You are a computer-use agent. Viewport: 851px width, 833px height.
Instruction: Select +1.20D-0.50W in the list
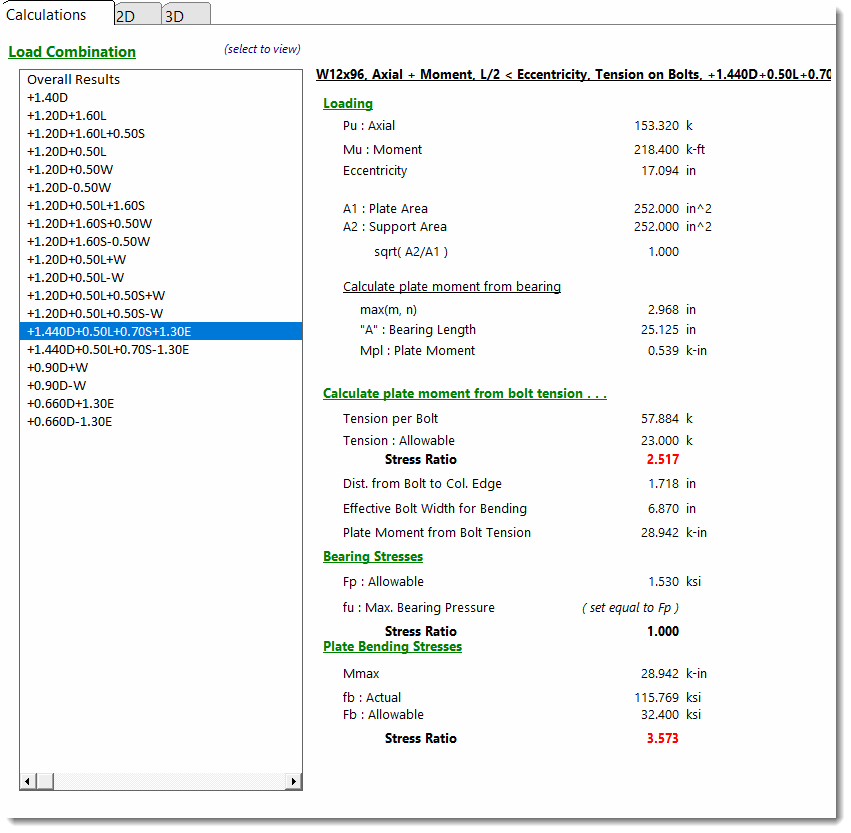(x=68, y=188)
